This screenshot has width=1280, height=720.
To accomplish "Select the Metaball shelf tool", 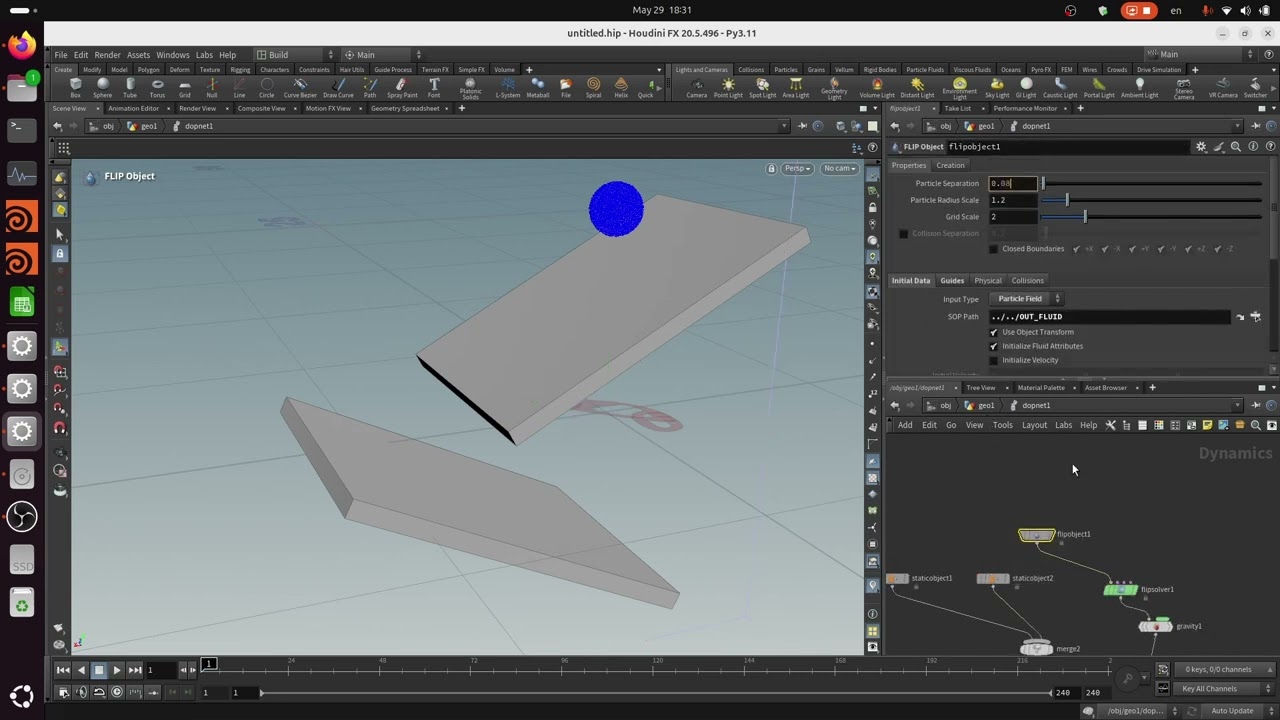I will pos(538,87).
